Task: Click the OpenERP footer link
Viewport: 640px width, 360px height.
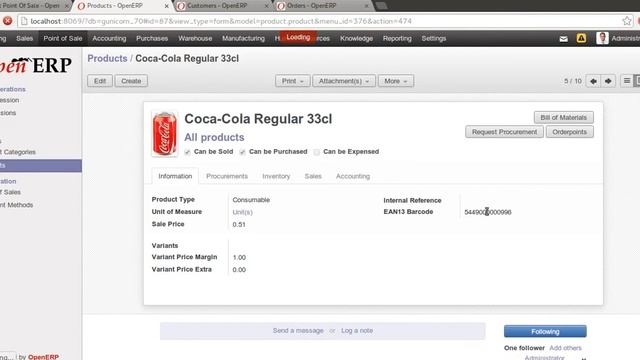Action: (x=43, y=357)
